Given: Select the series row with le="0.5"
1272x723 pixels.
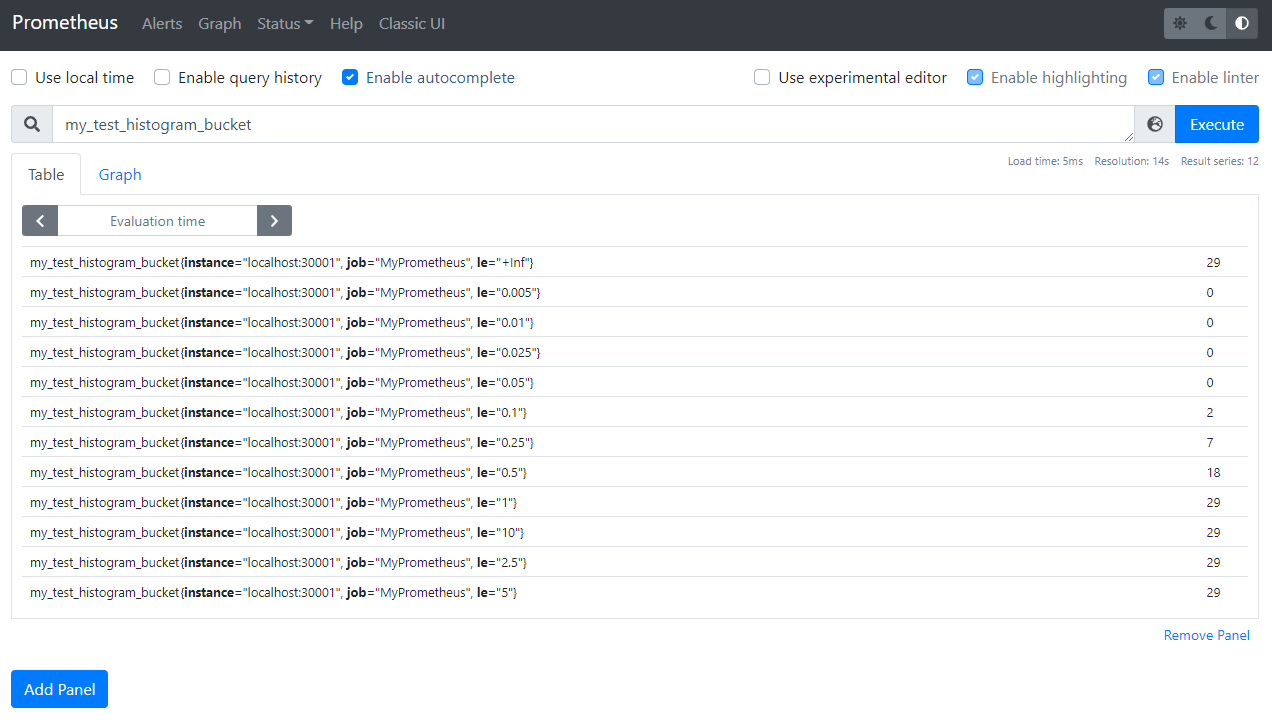Looking at the screenshot, I should (635, 472).
